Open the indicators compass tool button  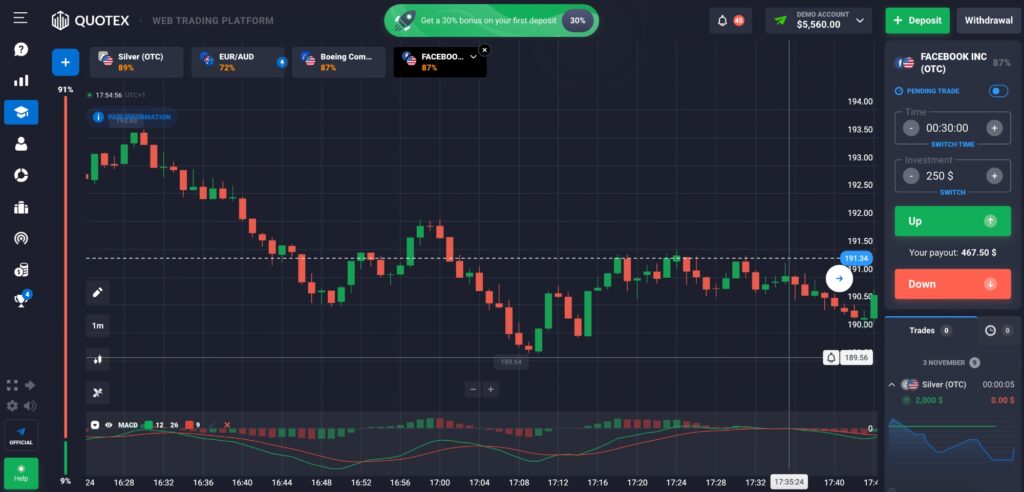click(98, 393)
